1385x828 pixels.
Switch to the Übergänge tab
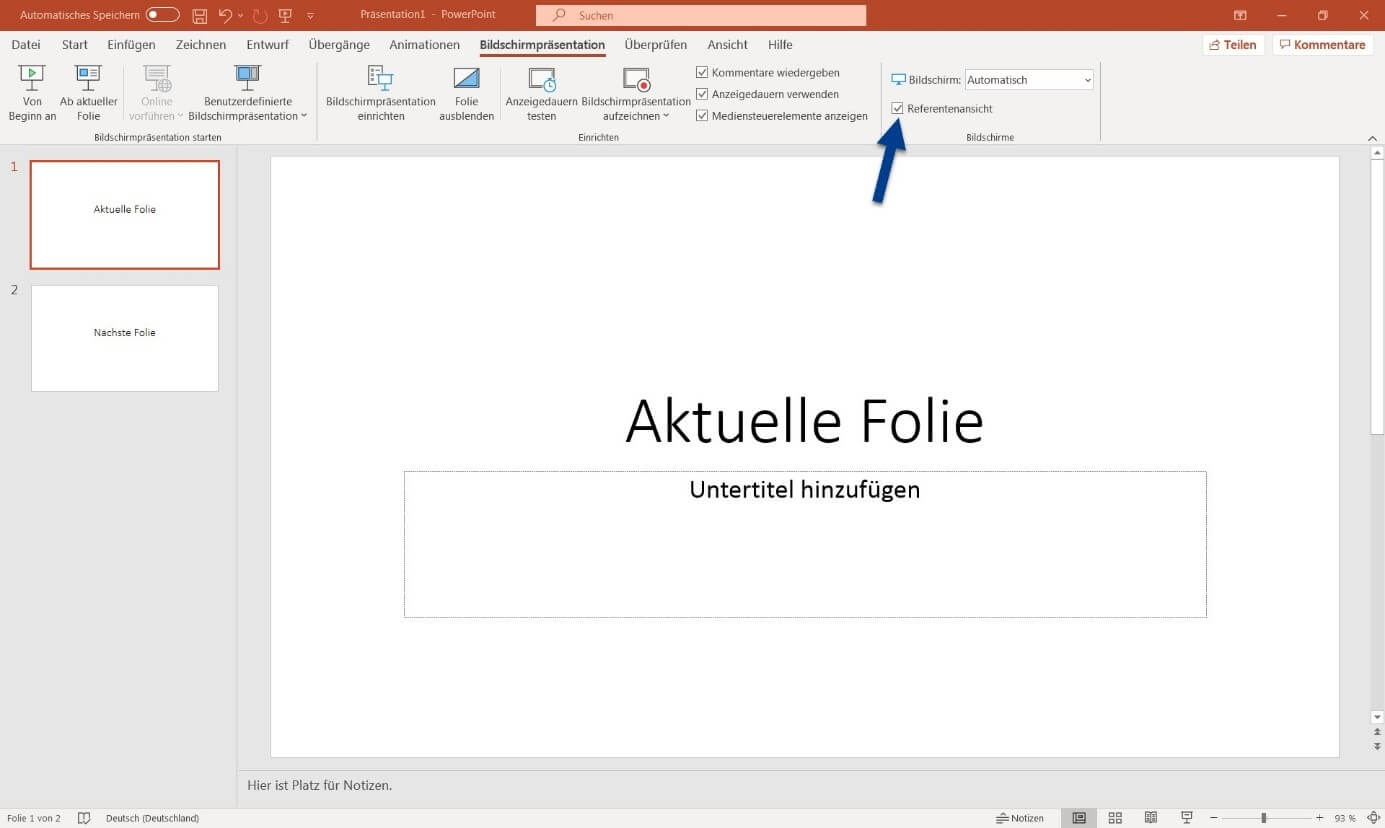(339, 45)
